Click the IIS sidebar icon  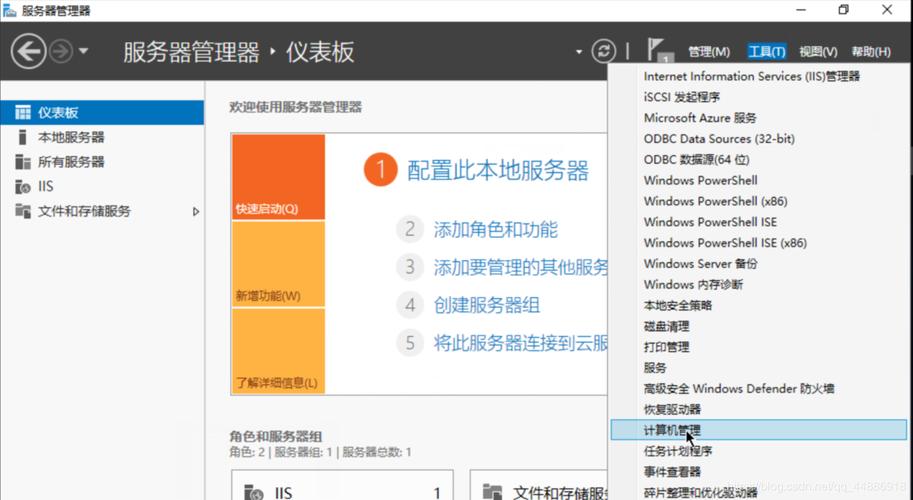23,187
